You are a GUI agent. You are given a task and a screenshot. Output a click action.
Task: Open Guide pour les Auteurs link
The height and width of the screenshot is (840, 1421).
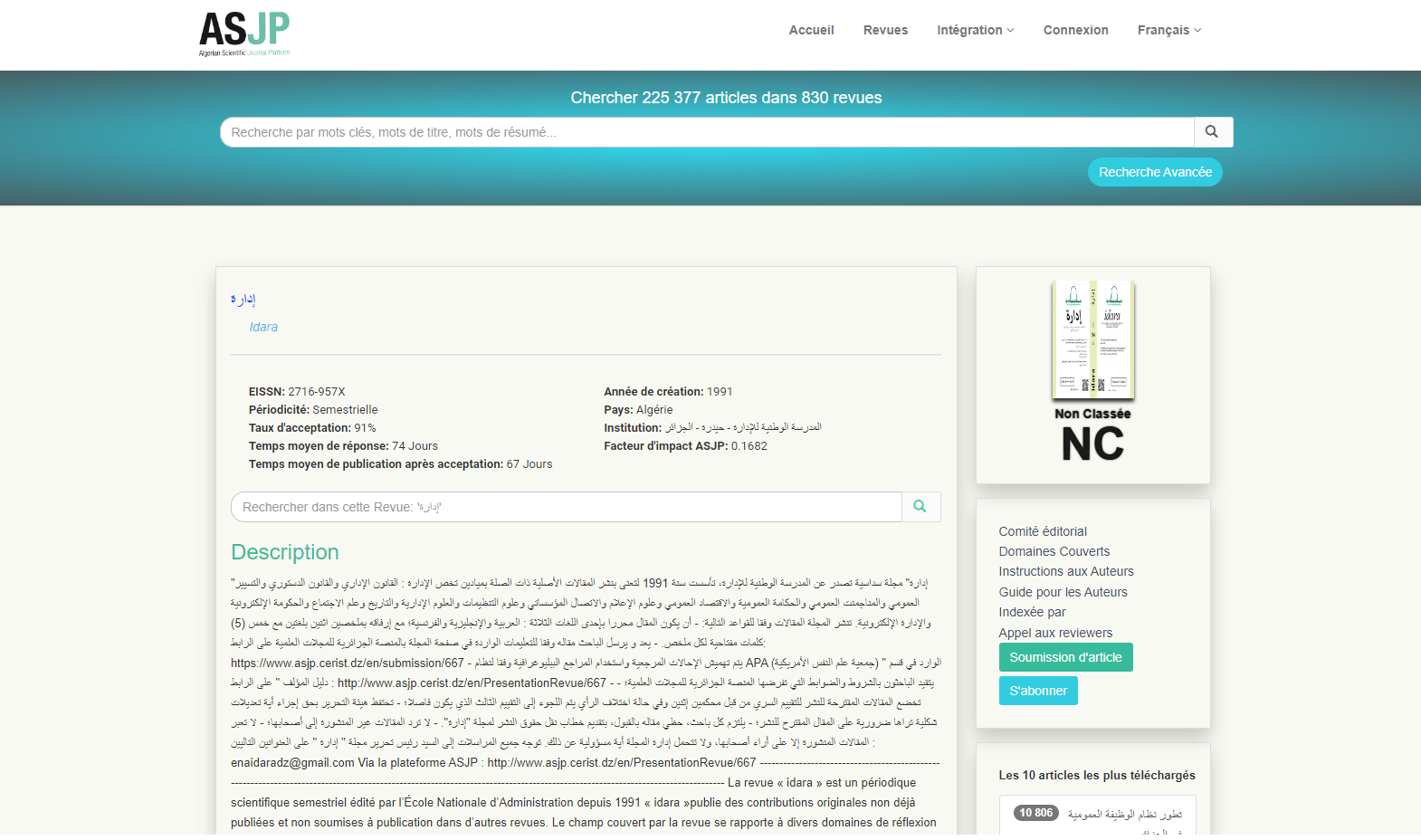click(x=1063, y=592)
